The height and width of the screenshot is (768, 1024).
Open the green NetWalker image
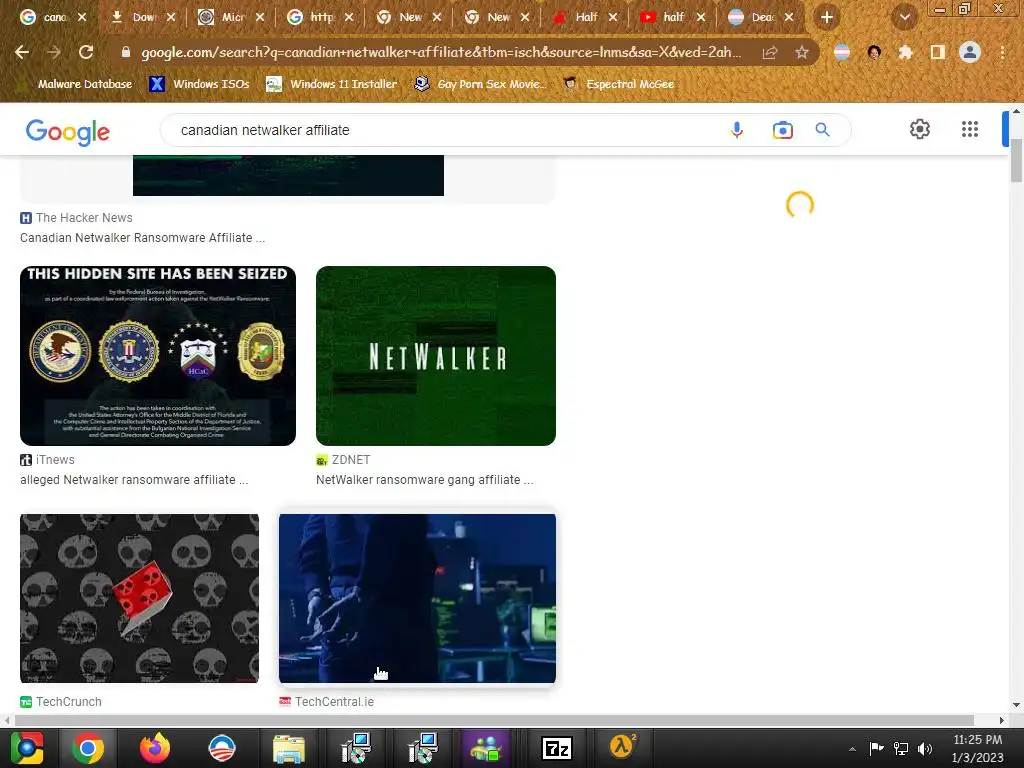[x=436, y=356]
